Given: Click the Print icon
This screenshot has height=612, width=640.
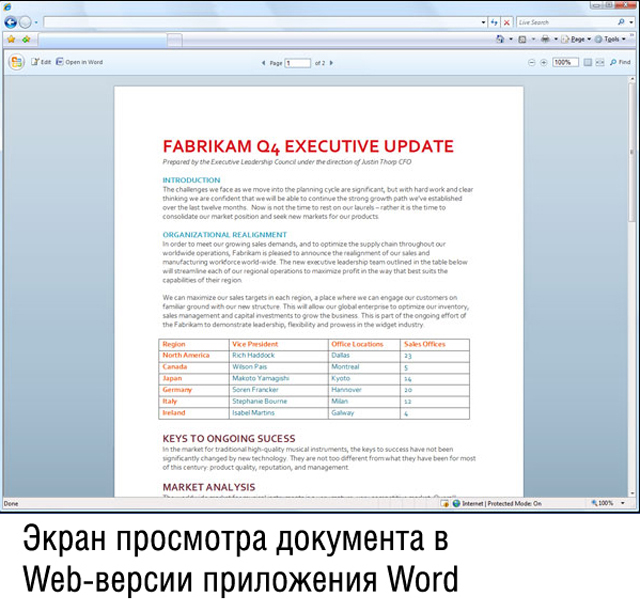Looking at the screenshot, I should coord(545,39).
